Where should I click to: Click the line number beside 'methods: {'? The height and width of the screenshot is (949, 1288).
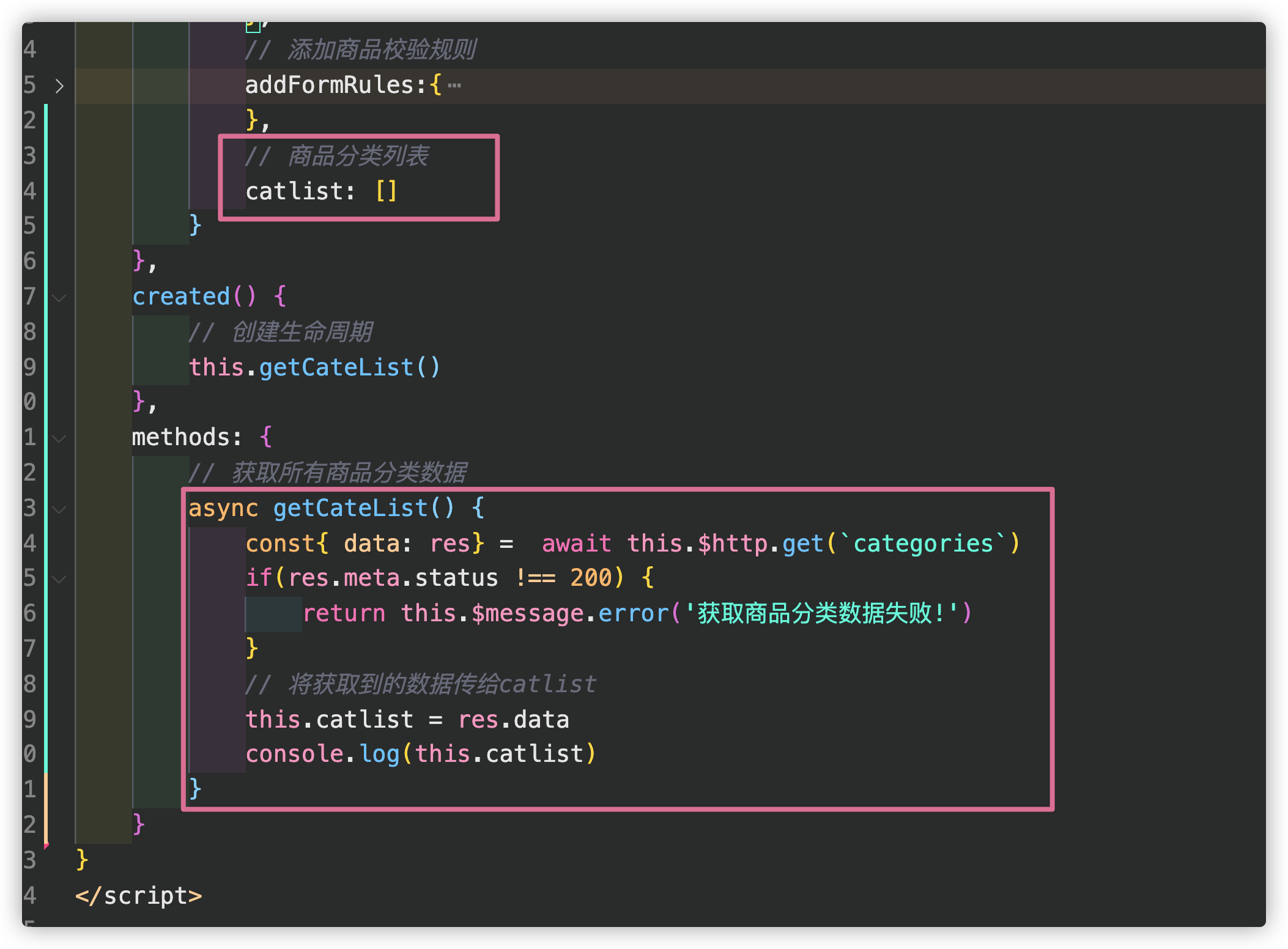pos(30,437)
